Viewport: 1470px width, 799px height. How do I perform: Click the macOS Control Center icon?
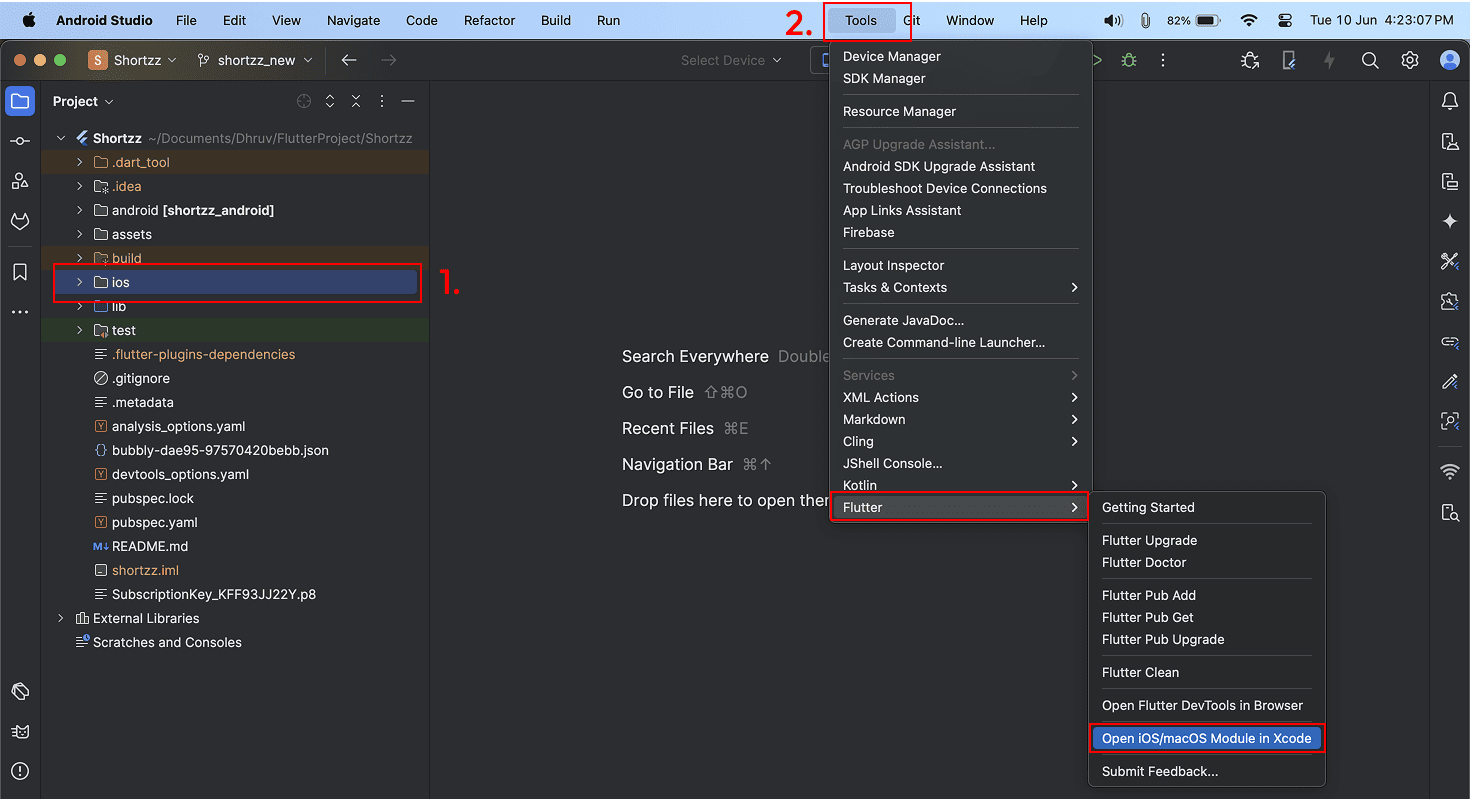click(1285, 20)
